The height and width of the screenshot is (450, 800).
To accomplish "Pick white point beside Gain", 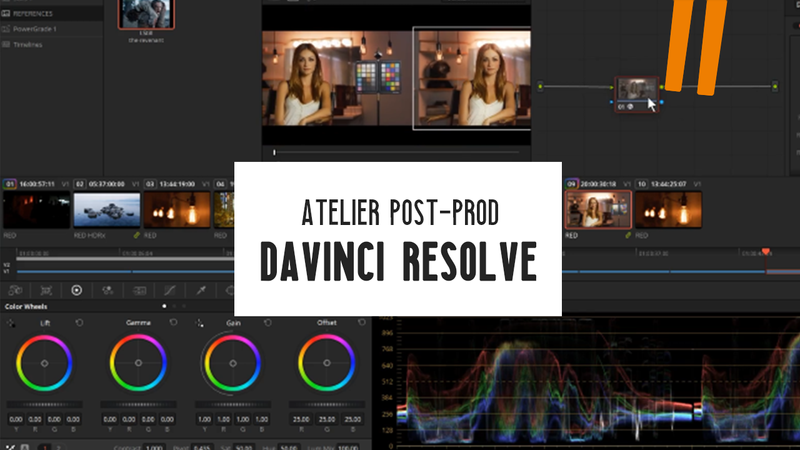I will [199, 323].
